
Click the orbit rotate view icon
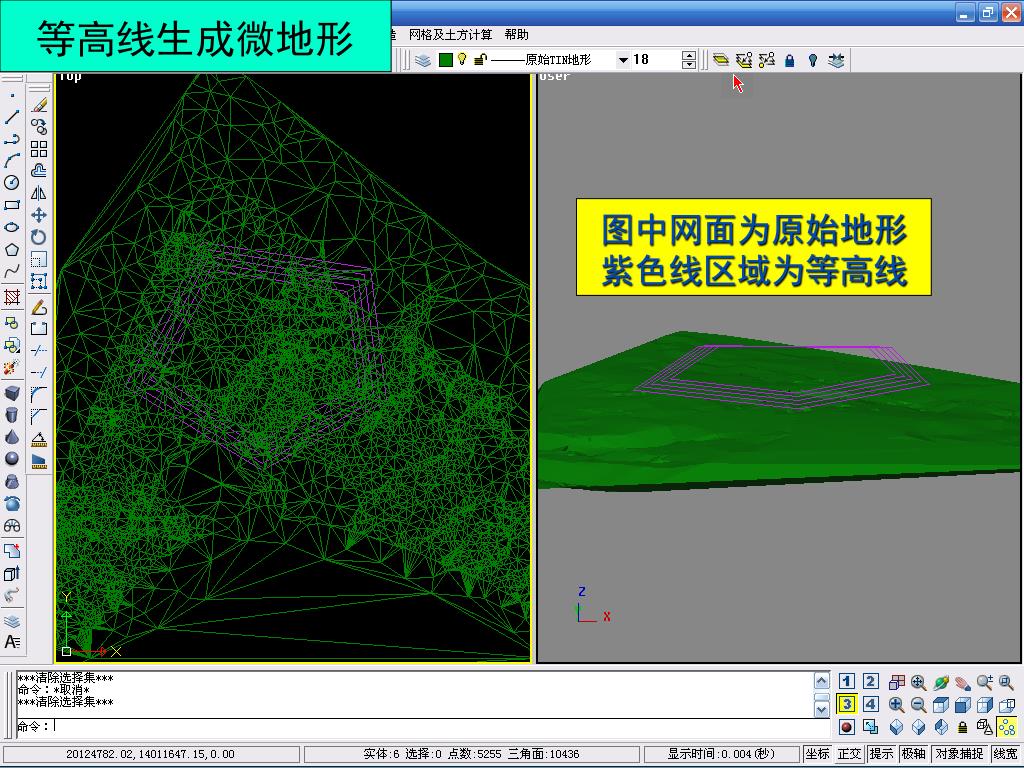pyautogui.click(x=940, y=683)
